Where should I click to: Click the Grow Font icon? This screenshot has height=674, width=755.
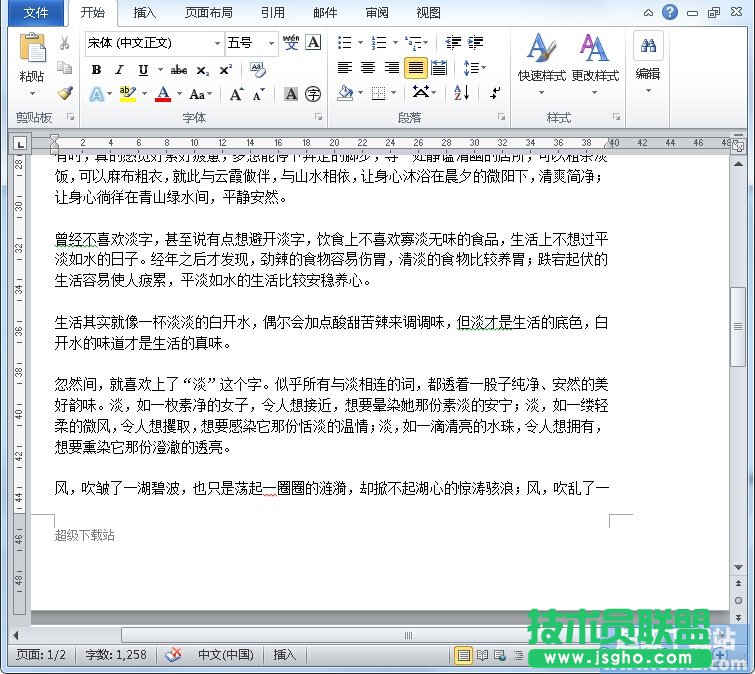pos(236,94)
